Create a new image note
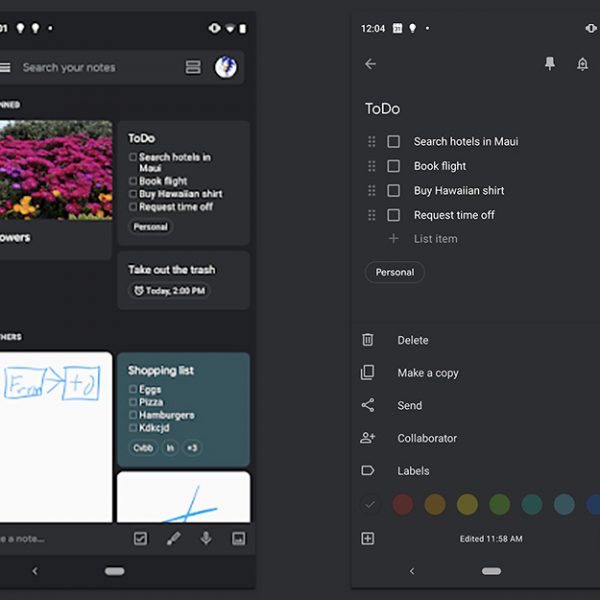This screenshot has height=600, width=600. point(238,538)
